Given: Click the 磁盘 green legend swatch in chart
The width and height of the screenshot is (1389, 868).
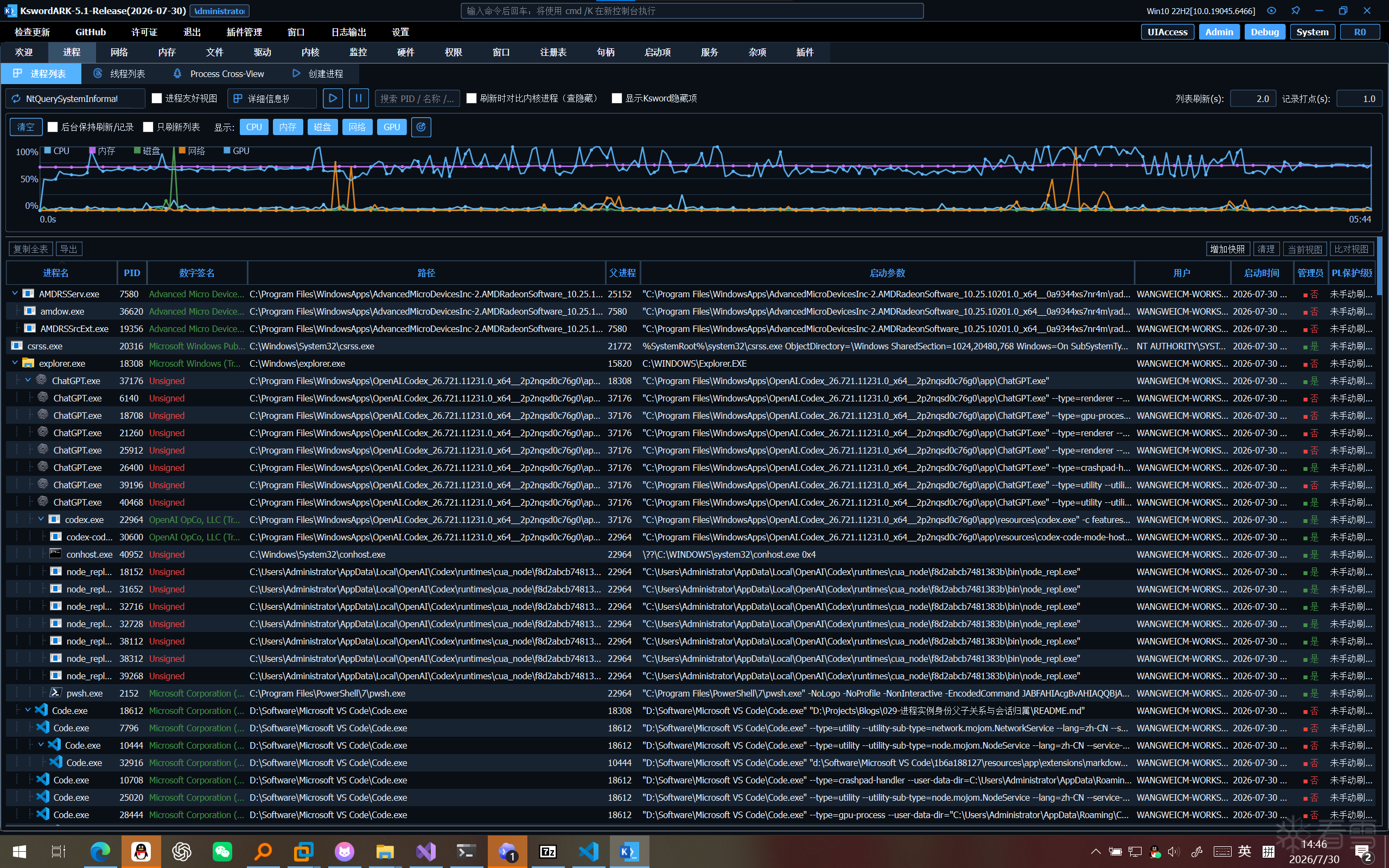Looking at the screenshot, I should coord(137,150).
